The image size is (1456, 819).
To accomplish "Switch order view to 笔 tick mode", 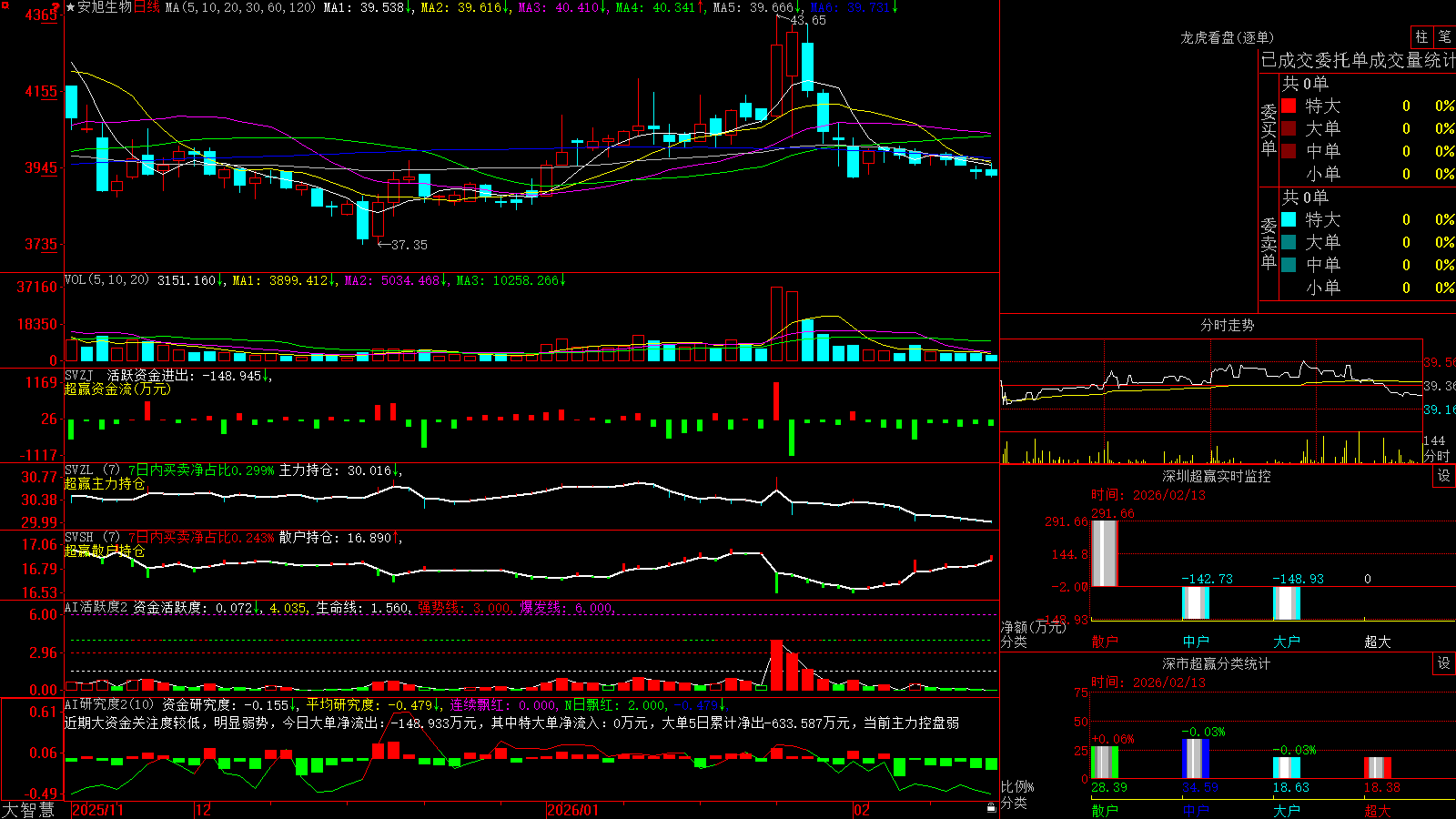I will coord(1444,37).
